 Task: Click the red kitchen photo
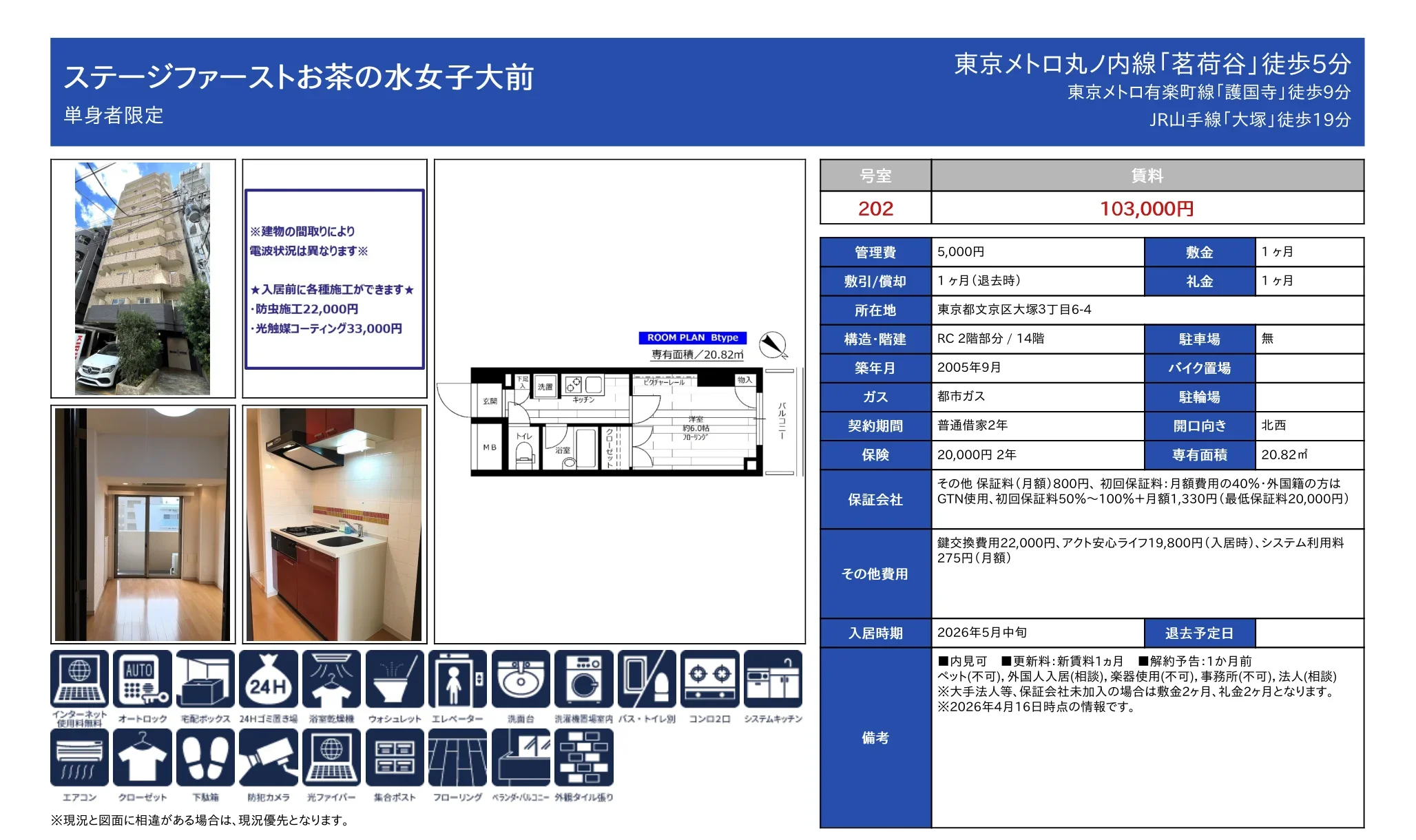point(334,525)
